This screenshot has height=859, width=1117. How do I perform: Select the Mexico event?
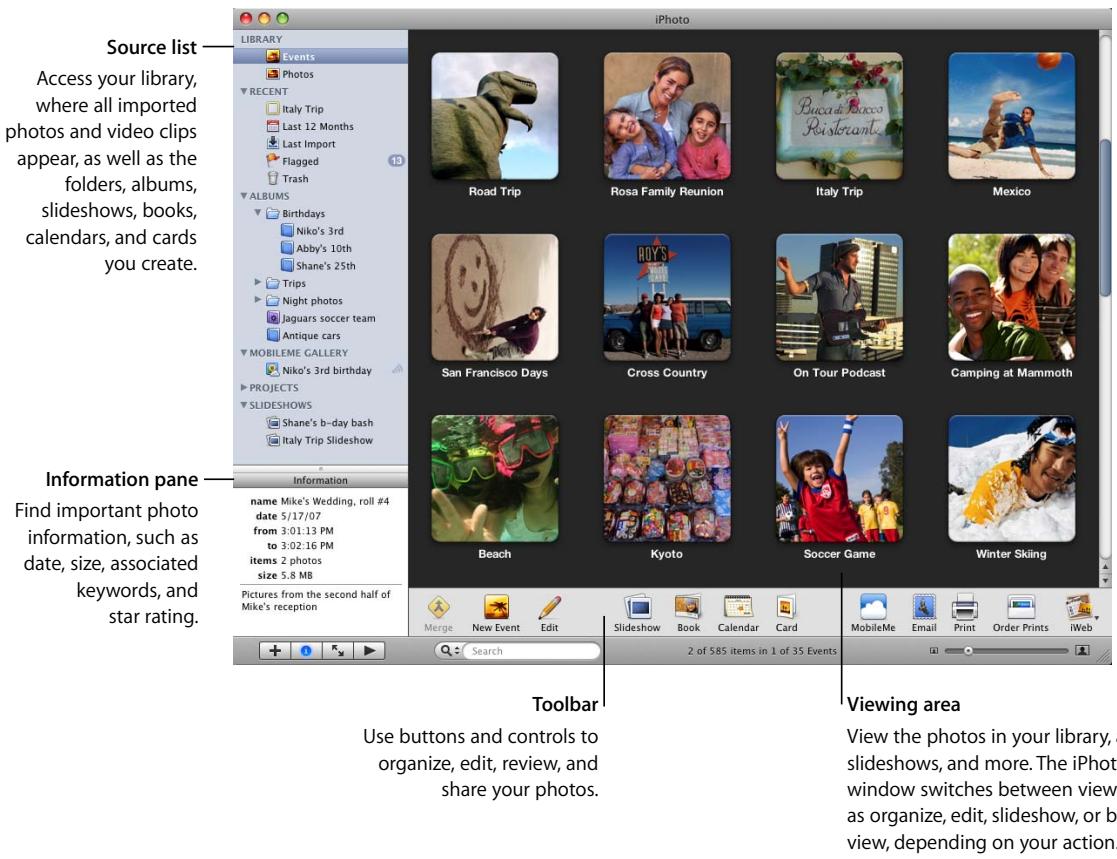(1012, 116)
